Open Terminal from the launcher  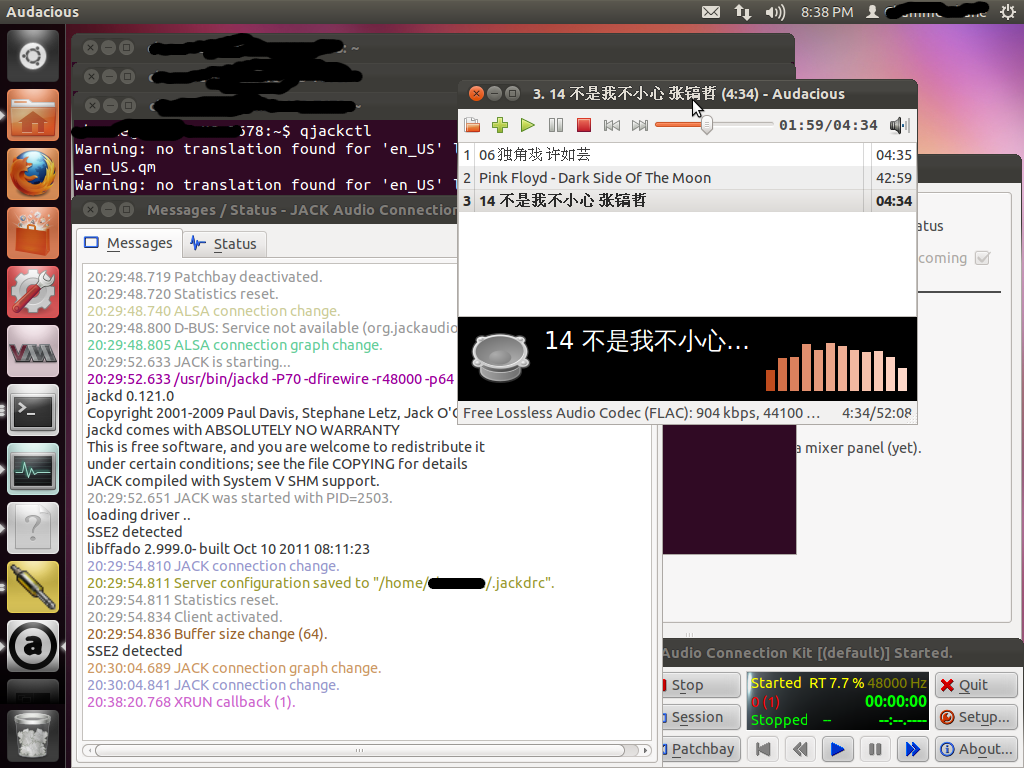coord(33,410)
